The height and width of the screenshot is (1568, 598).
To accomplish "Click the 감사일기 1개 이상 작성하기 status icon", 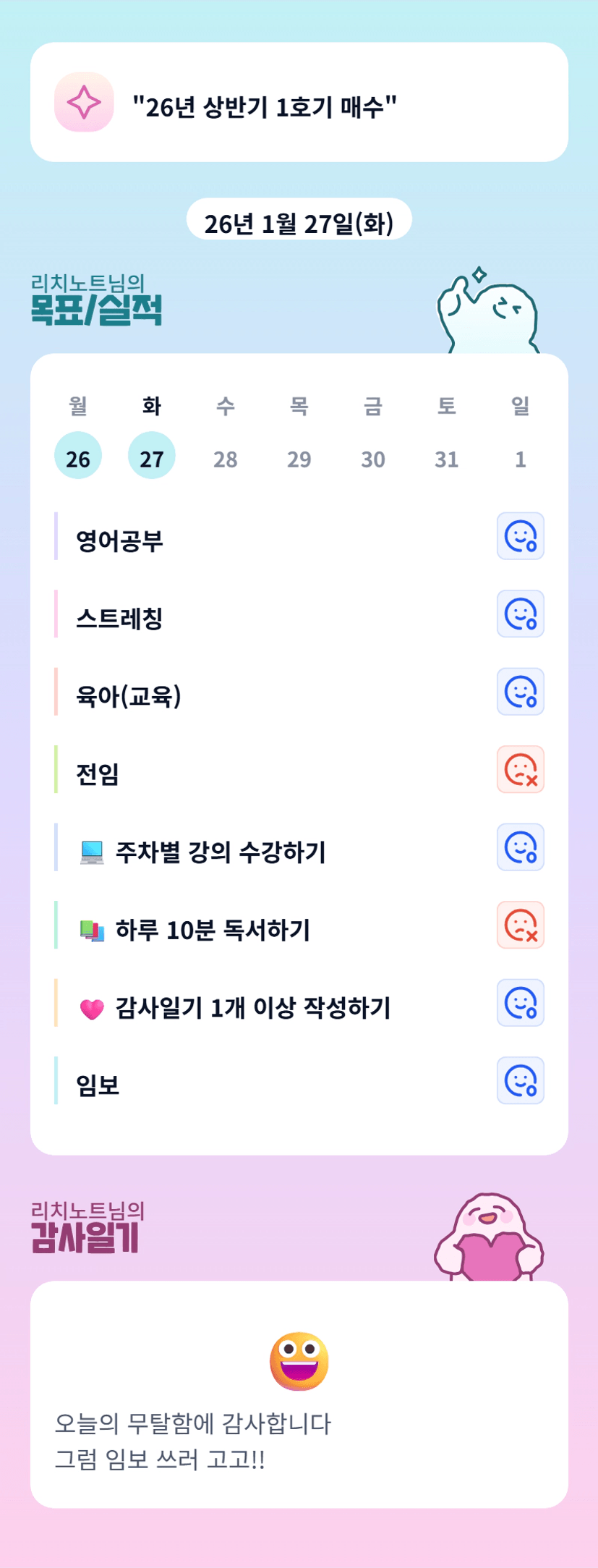I will [520, 1003].
